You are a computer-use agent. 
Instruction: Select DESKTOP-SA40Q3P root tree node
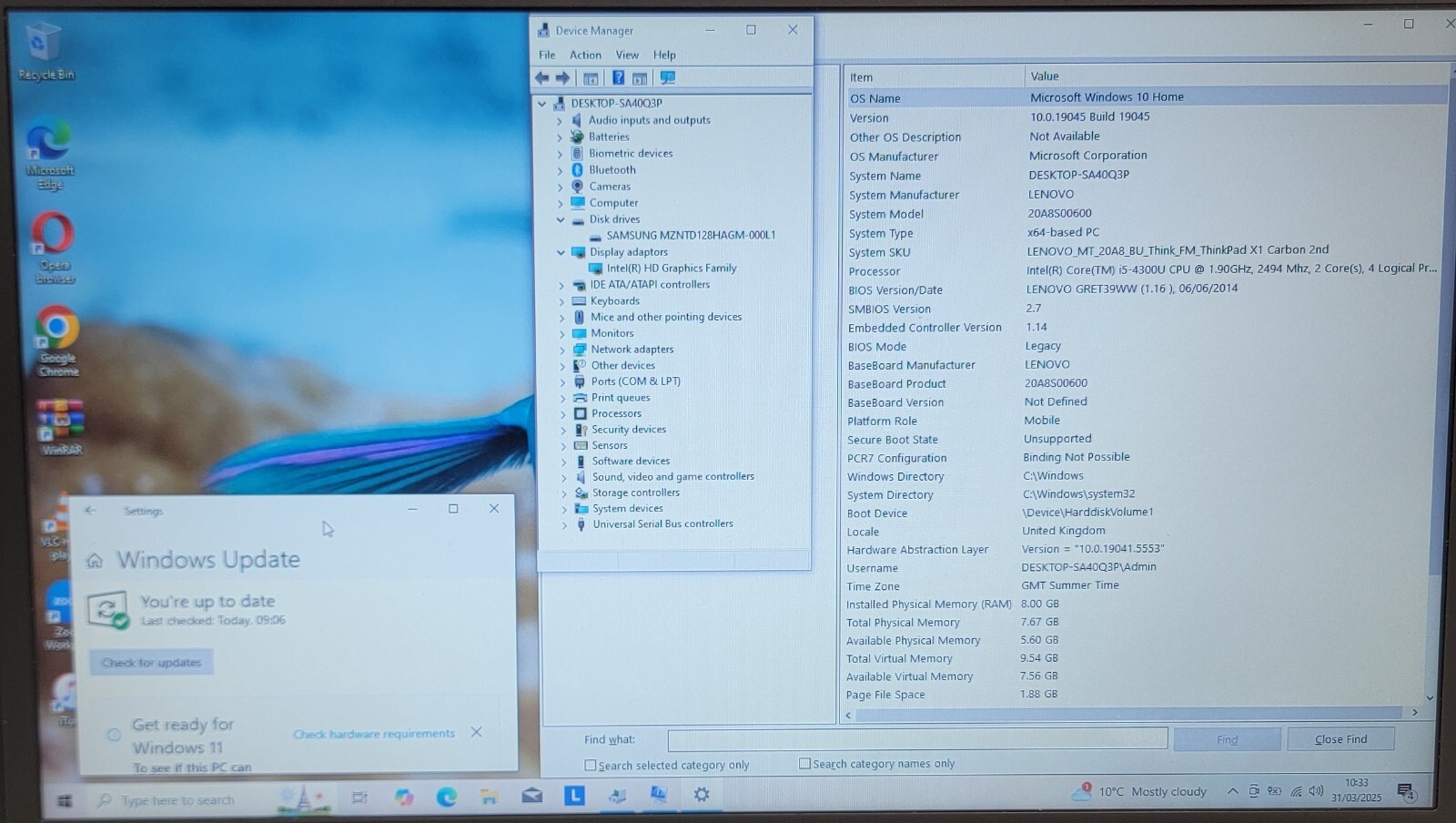coord(616,103)
